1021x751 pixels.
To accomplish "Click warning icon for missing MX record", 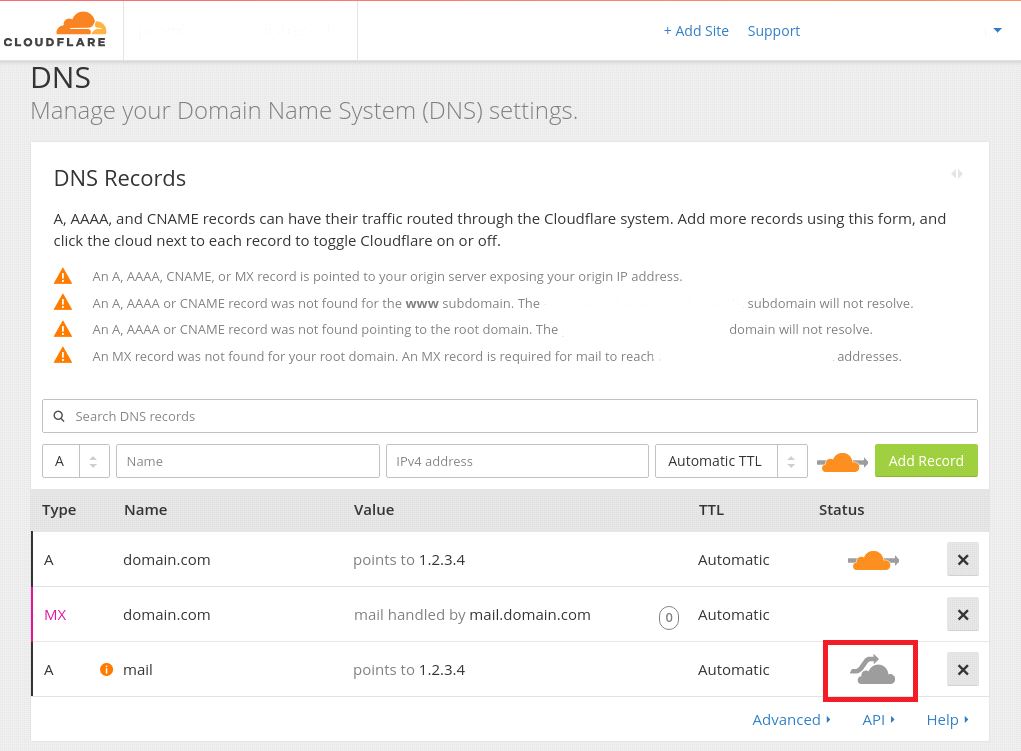I will coord(63,356).
